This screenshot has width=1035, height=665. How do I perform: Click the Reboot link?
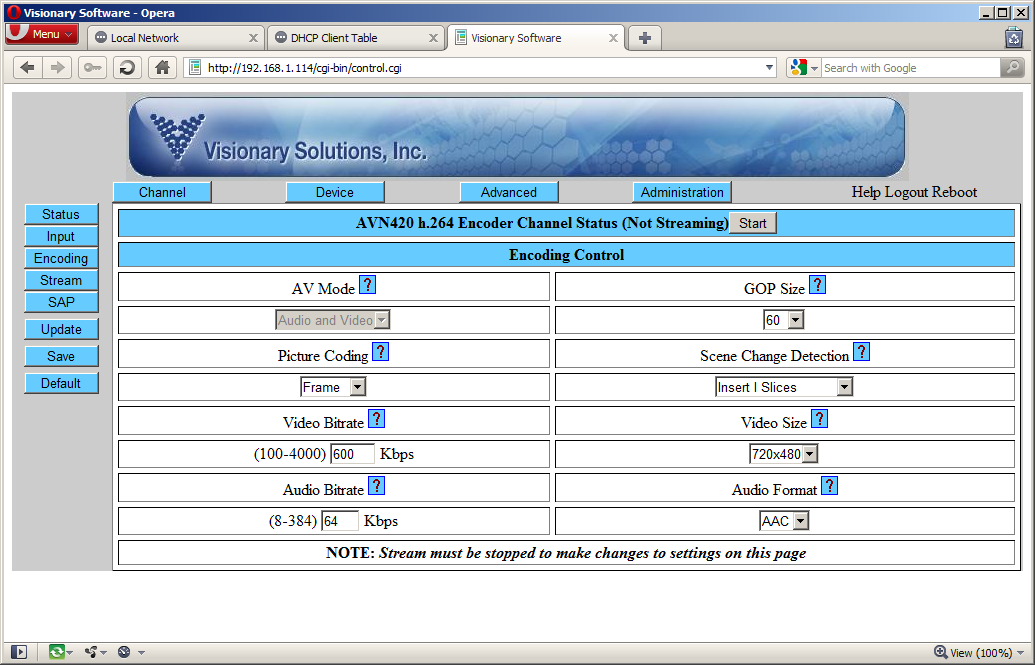click(x=956, y=192)
